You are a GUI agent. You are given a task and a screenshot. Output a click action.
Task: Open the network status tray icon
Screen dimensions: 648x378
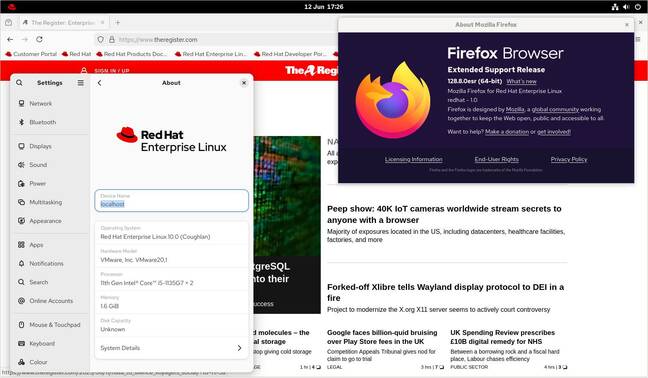pyautogui.click(x=615, y=7)
